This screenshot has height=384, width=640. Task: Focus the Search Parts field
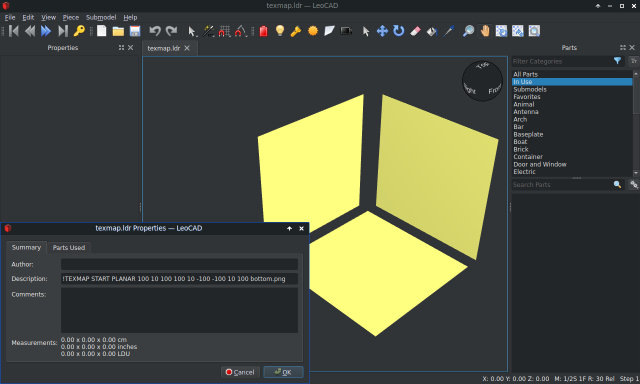coord(561,185)
